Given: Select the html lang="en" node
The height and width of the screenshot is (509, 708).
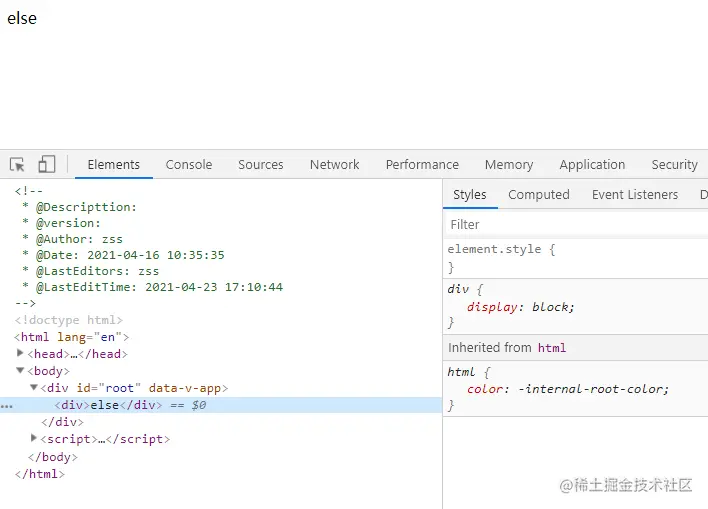Looking at the screenshot, I should [71, 337].
